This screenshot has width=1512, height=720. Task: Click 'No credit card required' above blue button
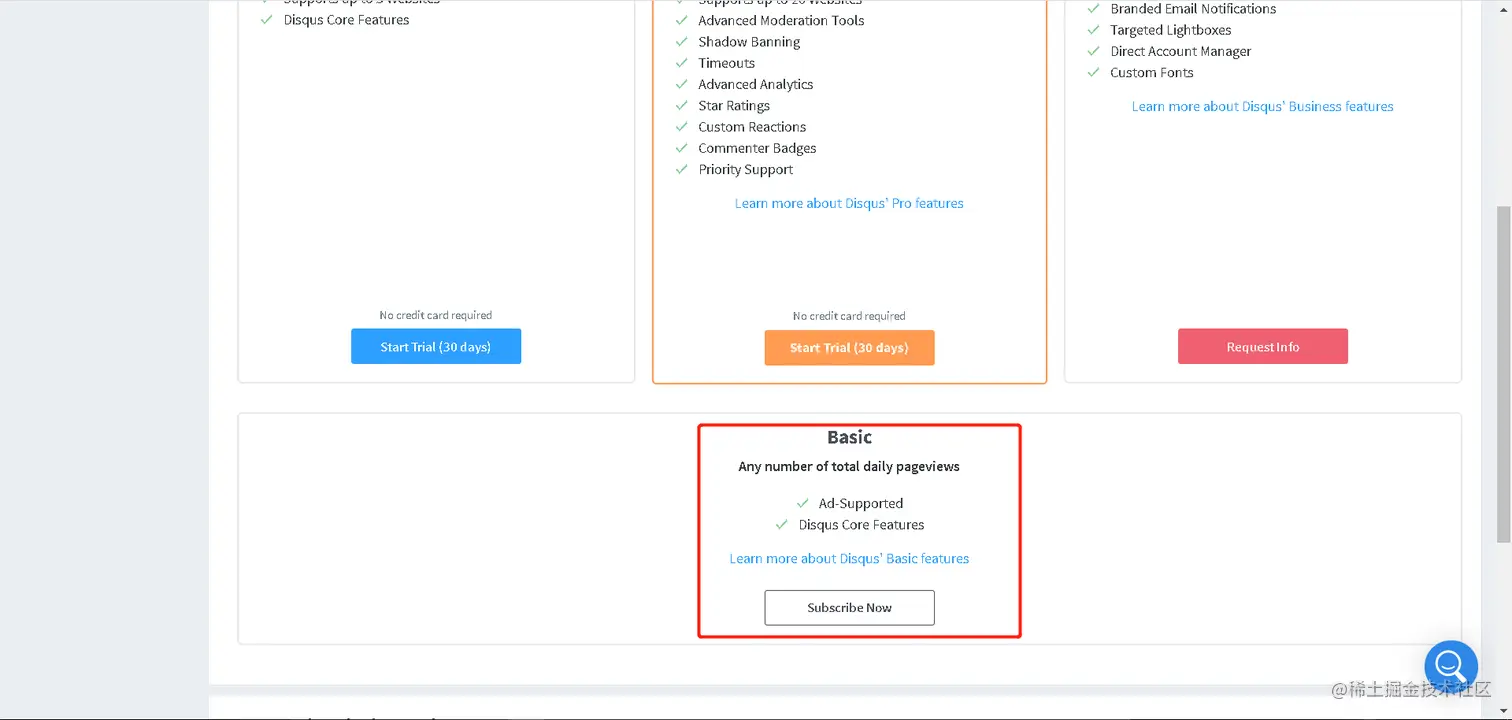click(436, 315)
